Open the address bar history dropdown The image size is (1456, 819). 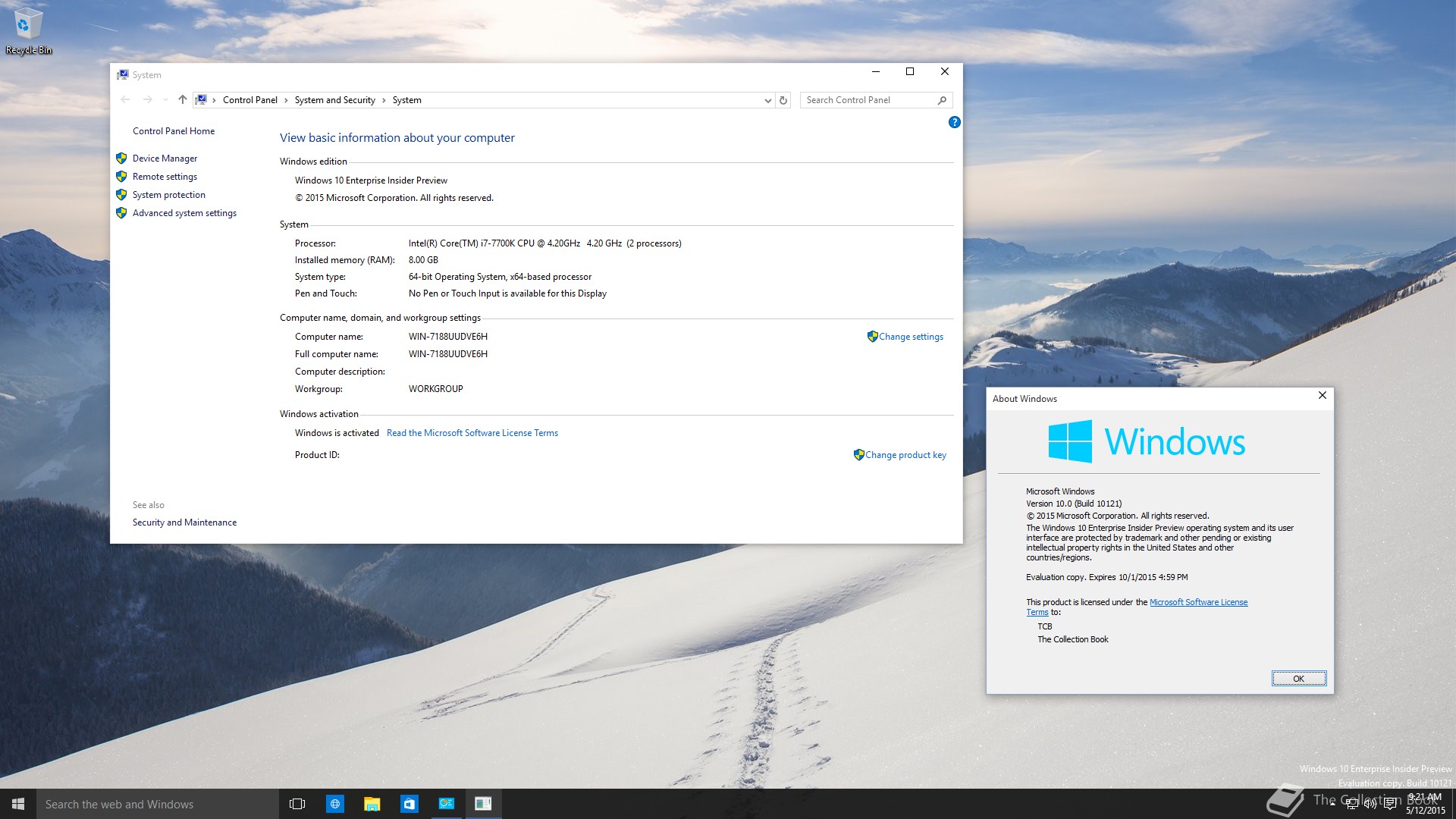click(x=767, y=100)
